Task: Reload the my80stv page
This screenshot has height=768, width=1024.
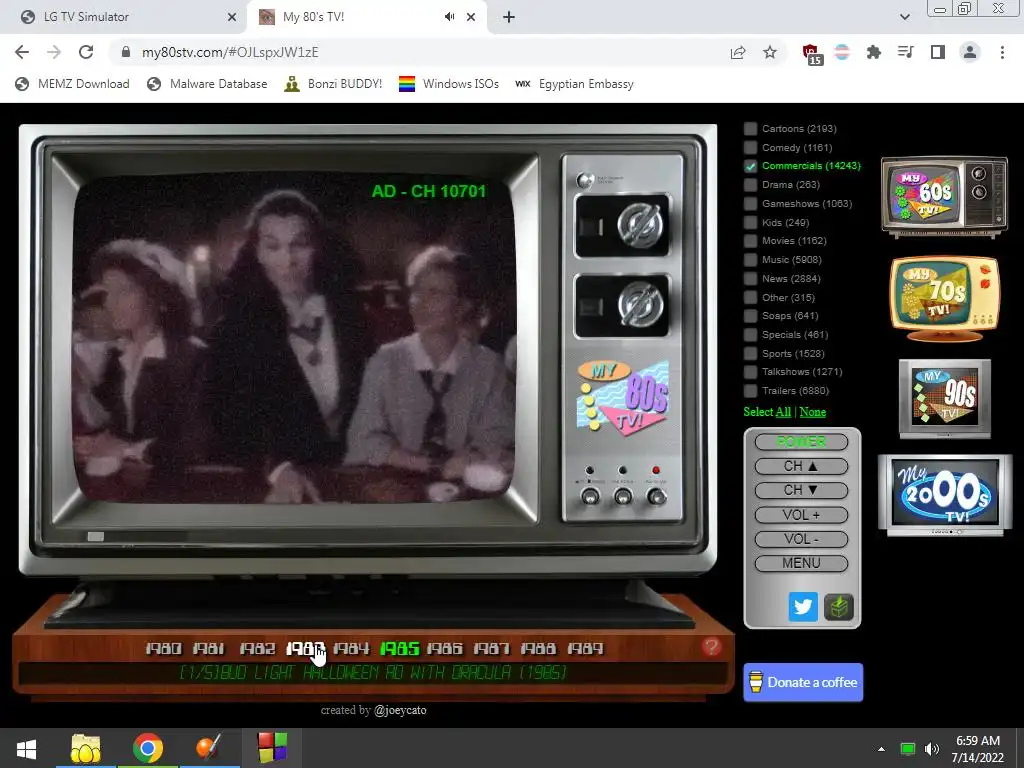Action: tap(86, 52)
